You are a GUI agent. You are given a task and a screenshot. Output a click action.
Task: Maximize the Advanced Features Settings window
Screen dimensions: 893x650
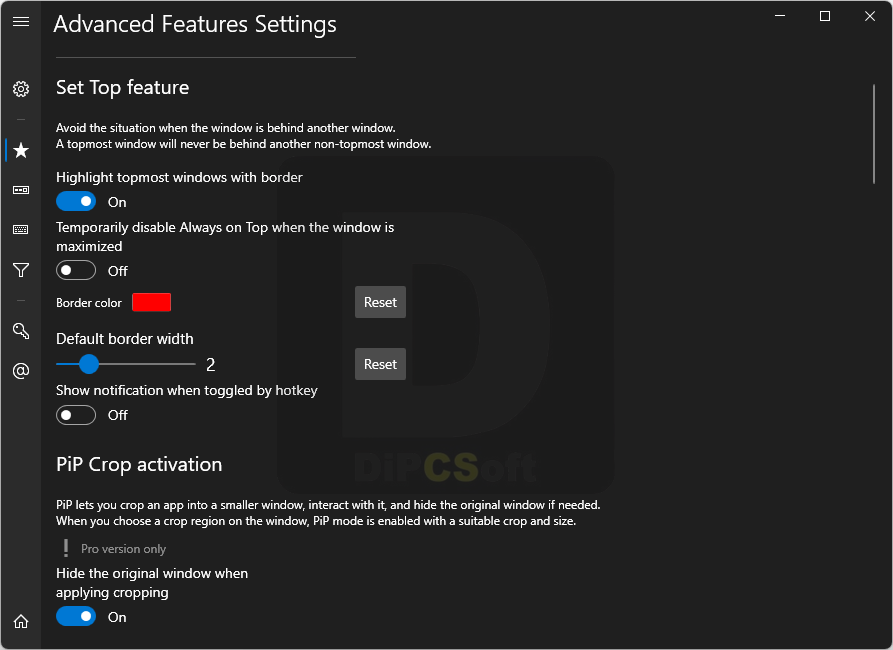coord(825,17)
